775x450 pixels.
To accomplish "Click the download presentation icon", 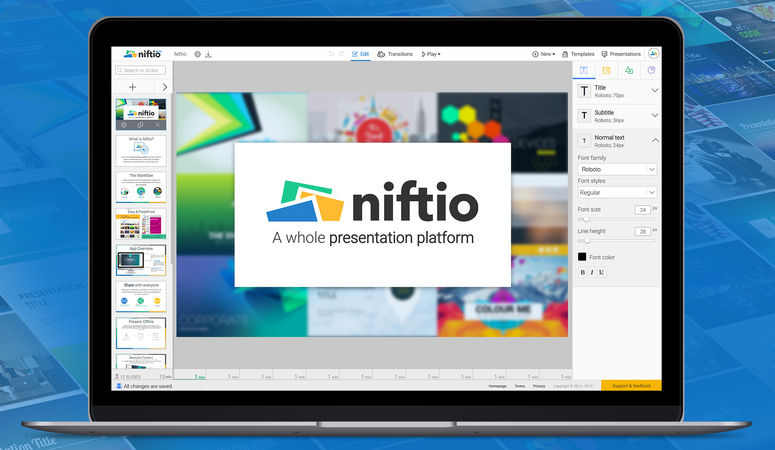I will (209, 54).
